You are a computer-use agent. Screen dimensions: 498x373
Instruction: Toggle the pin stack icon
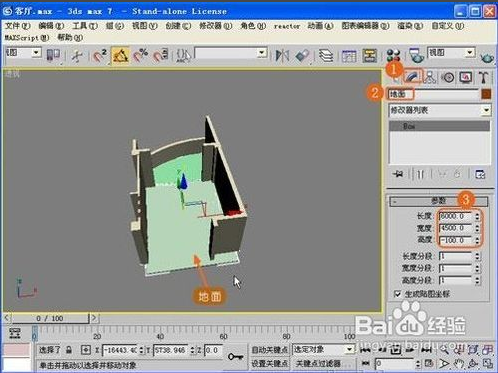tap(398, 174)
